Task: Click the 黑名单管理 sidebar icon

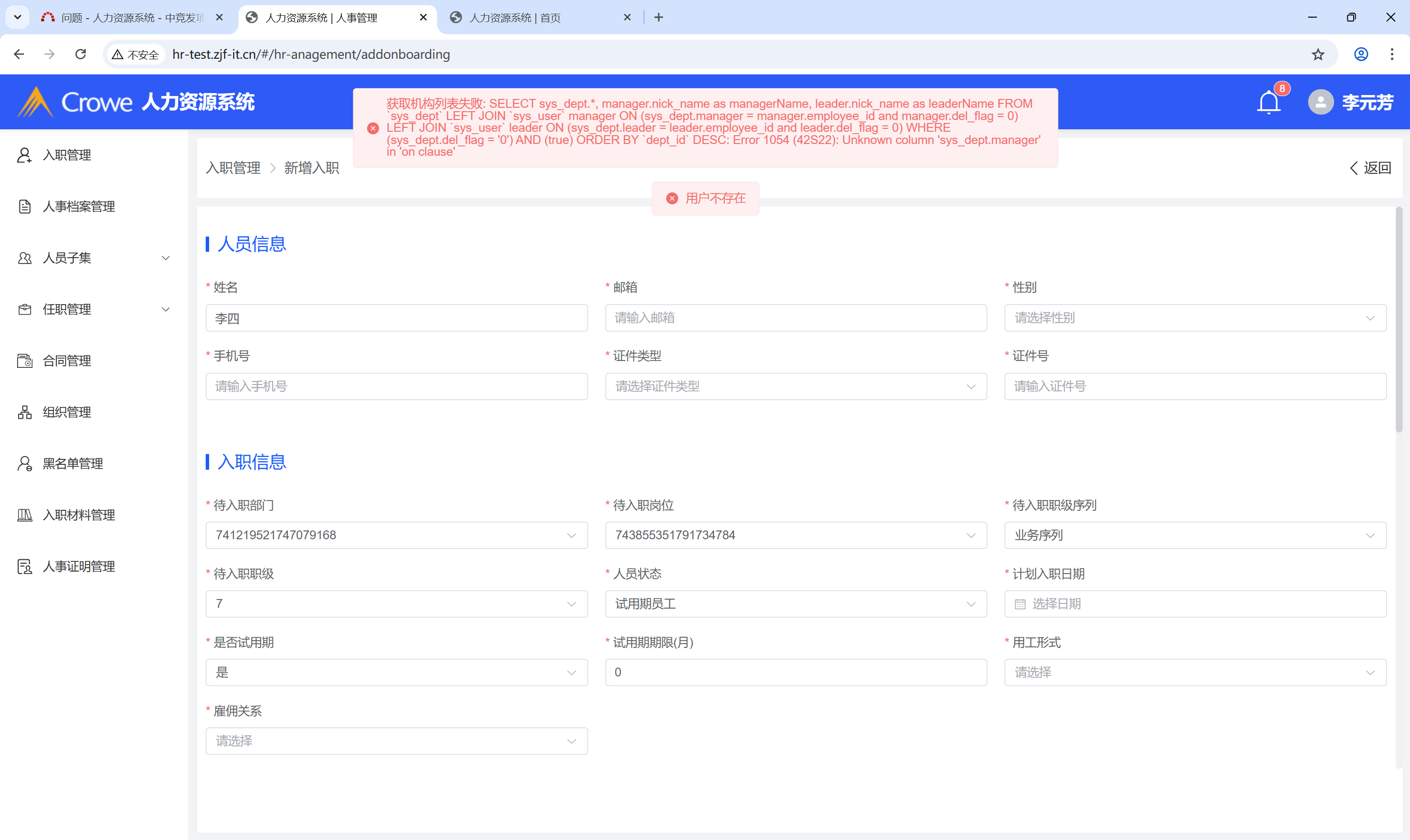Action: click(24, 463)
